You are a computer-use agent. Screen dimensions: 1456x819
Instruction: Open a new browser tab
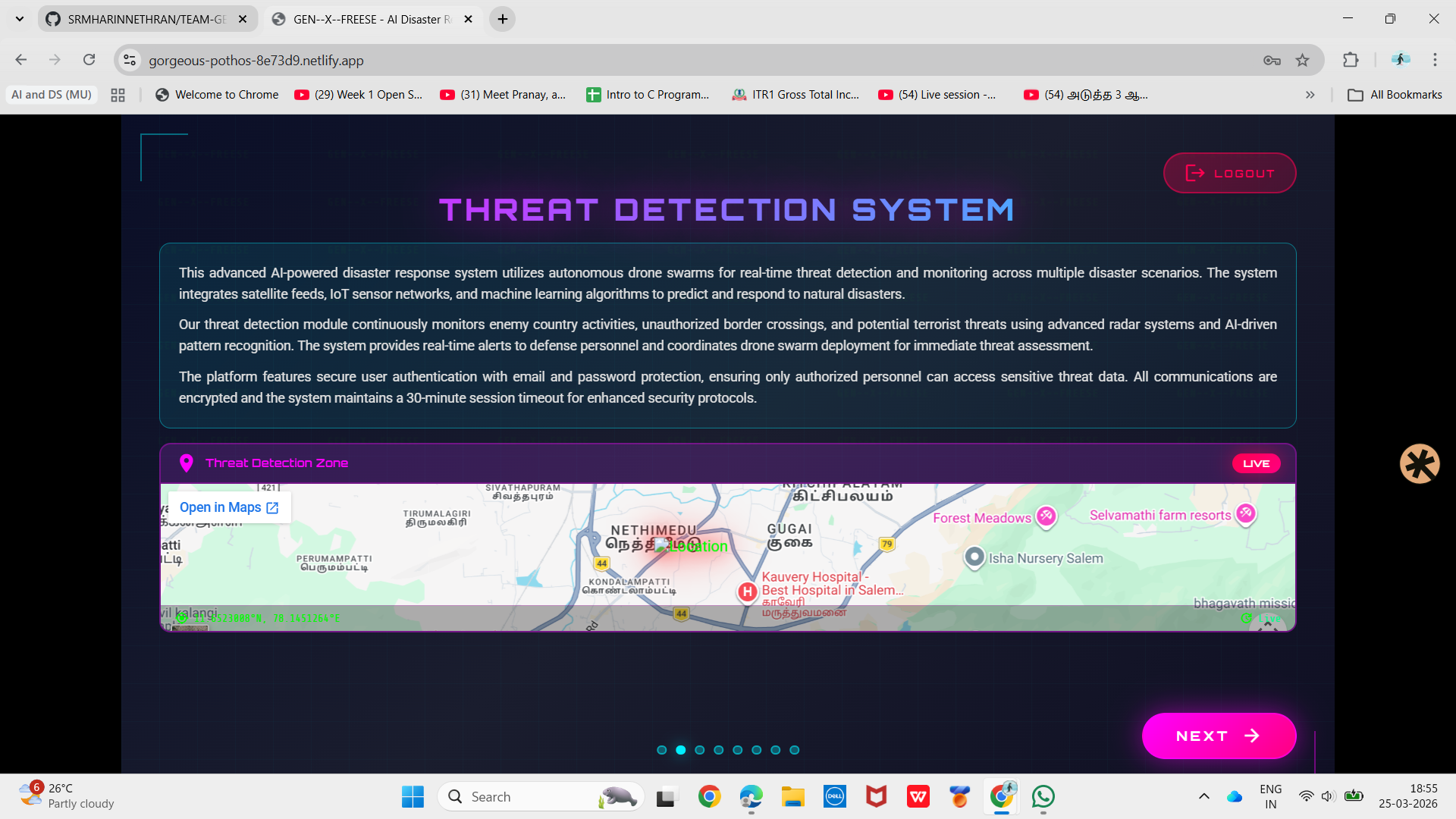tap(503, 19)
